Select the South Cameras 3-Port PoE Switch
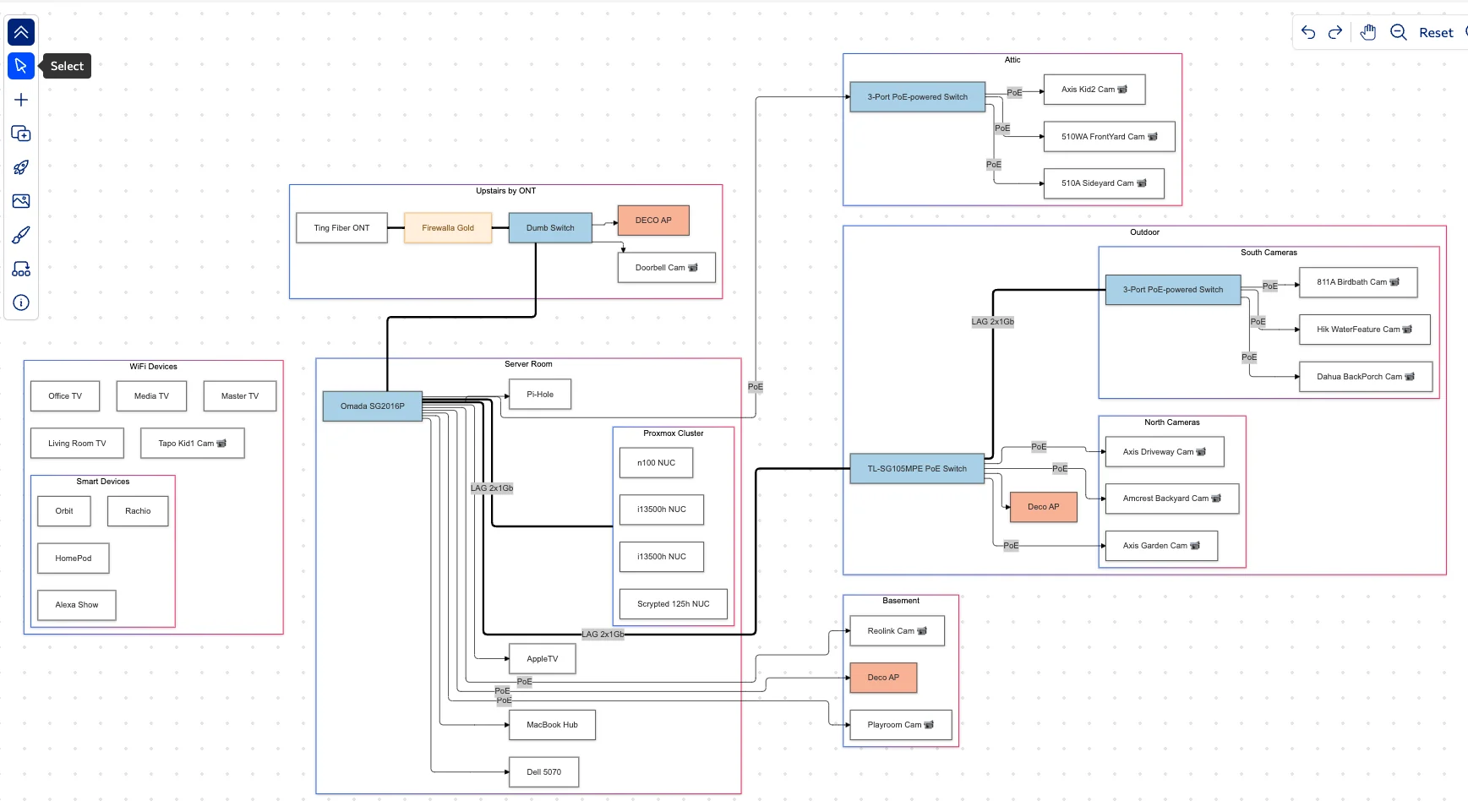The height and width of the screenshot is (812, 1468). point(1173,290)
